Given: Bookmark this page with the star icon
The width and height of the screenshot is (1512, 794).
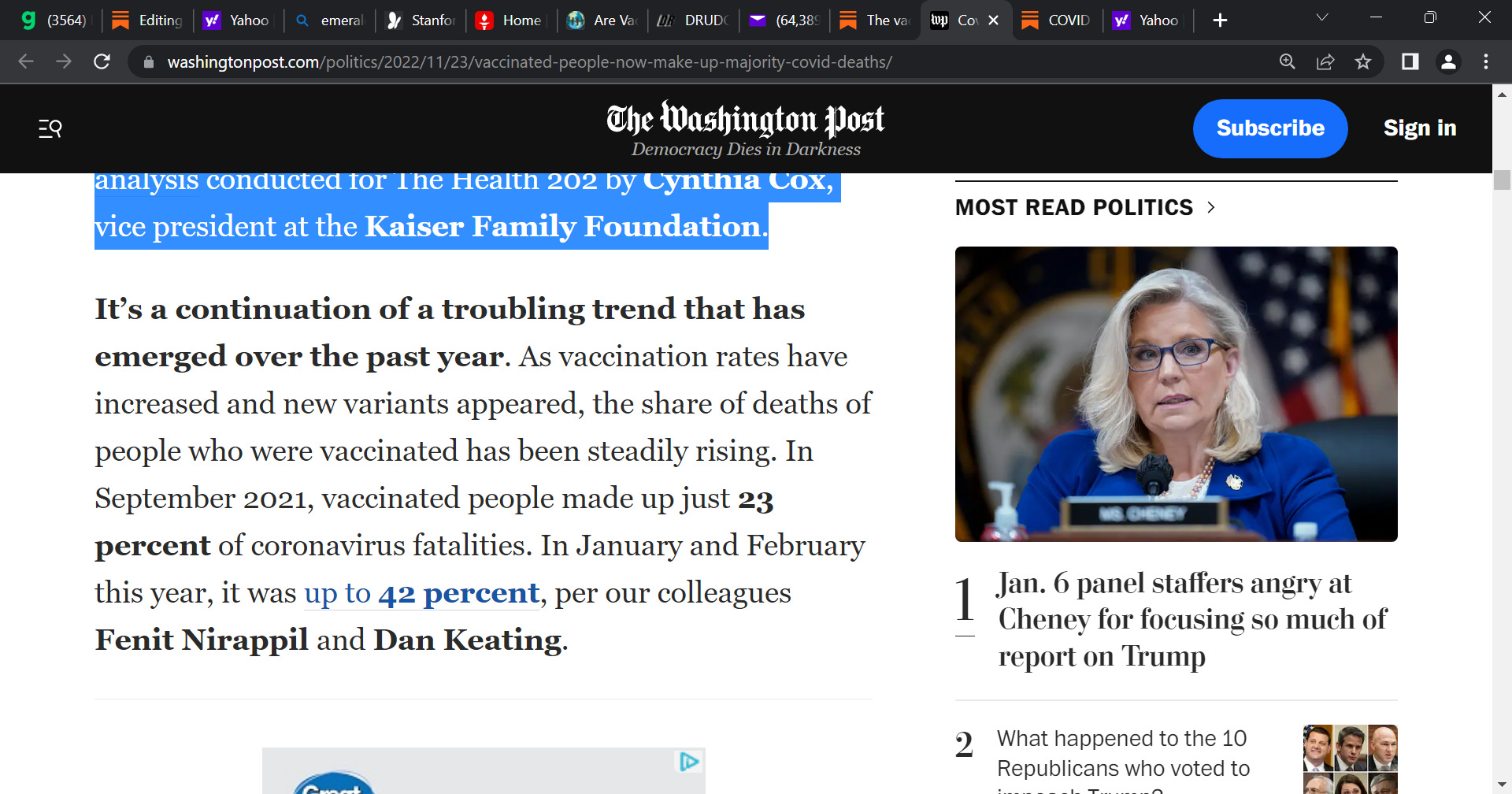Looking at the screenshot, I should [x=1363, y=61].
